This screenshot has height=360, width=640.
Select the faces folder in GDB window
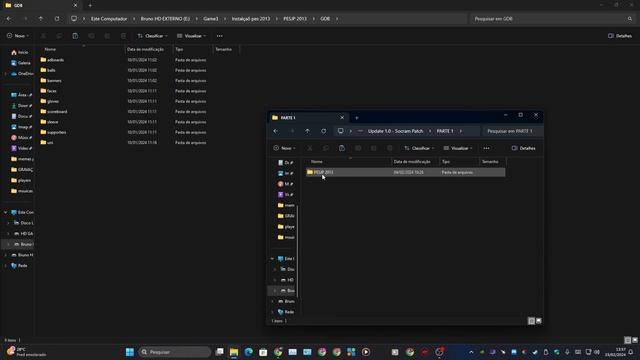tap(51, 91)
